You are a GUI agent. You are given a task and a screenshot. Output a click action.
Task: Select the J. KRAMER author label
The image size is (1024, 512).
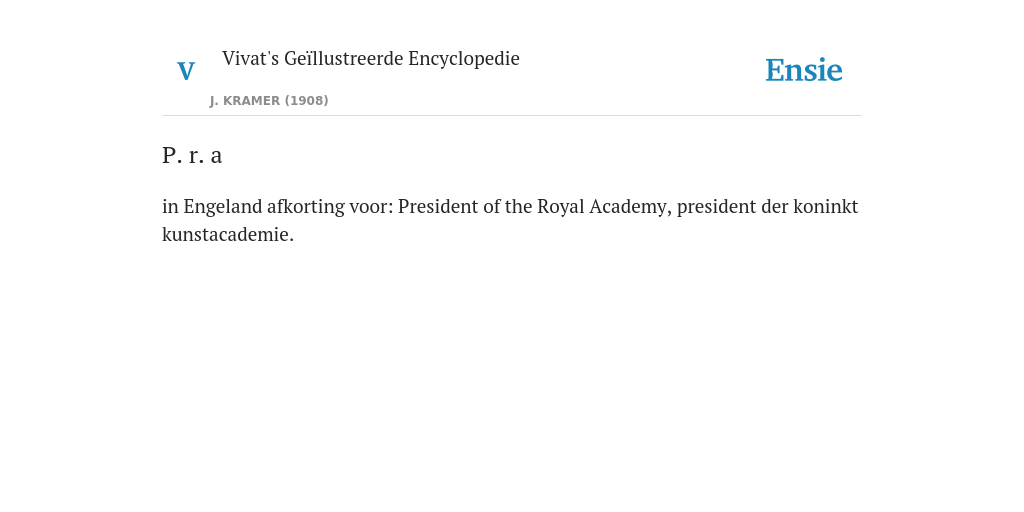tap(245, 101)
